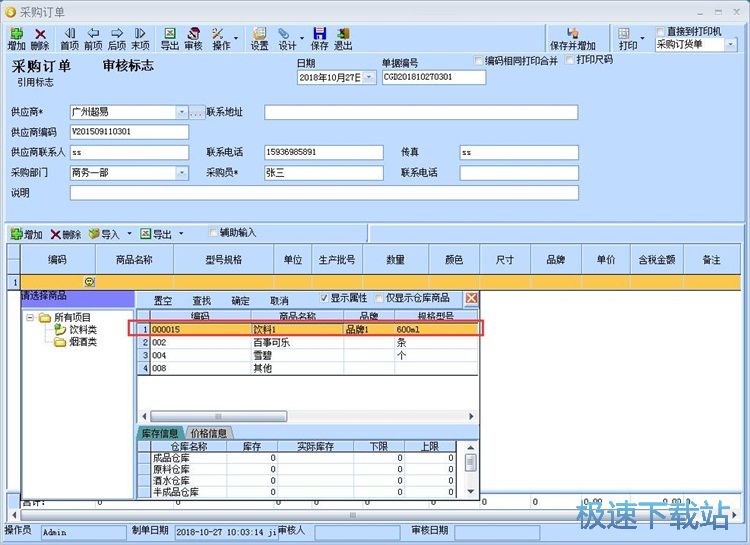This screenshot has height=545, width=750.
Task: Click the 单据编号 field CGD201810270301
Action: [x=434, y=77]
